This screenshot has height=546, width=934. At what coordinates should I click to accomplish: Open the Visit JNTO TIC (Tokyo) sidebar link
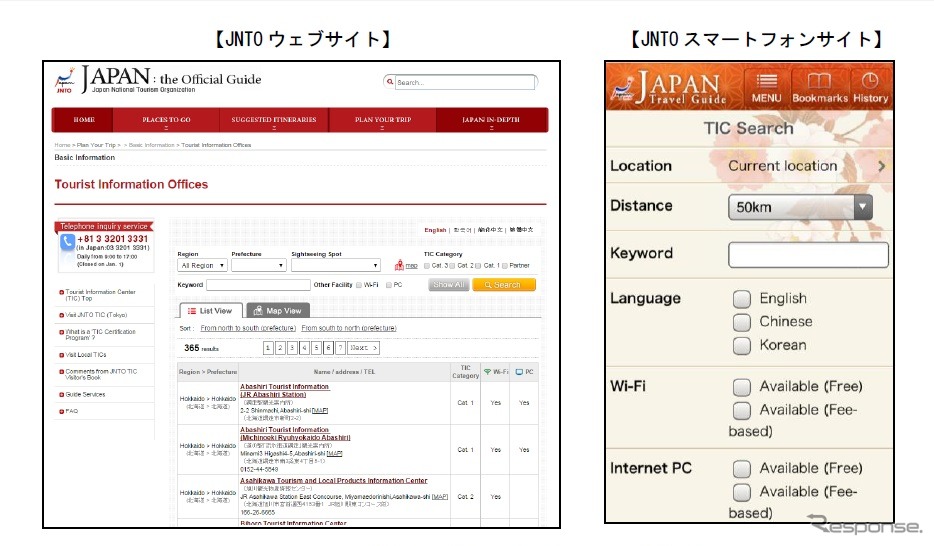pyautogui.click(x=96, y=315)
